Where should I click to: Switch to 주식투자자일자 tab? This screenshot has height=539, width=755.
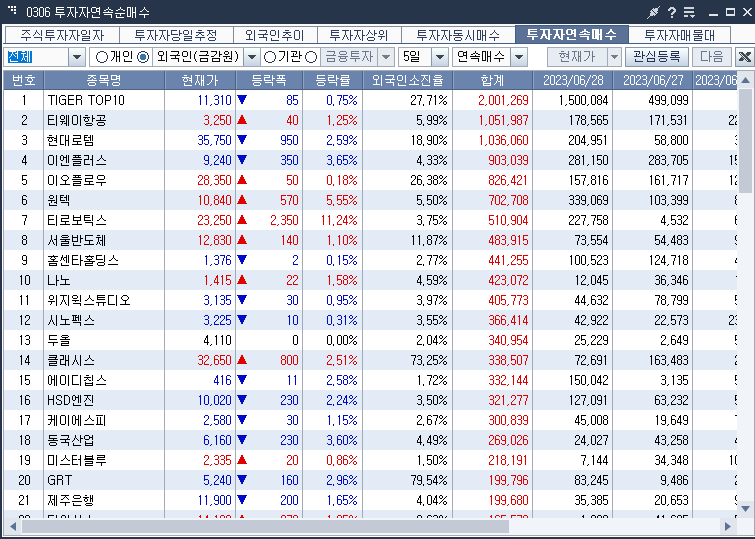(62, 35)
